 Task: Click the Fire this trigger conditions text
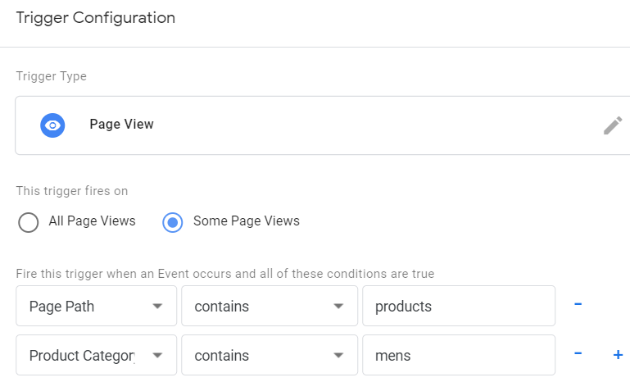click(225, 274)
